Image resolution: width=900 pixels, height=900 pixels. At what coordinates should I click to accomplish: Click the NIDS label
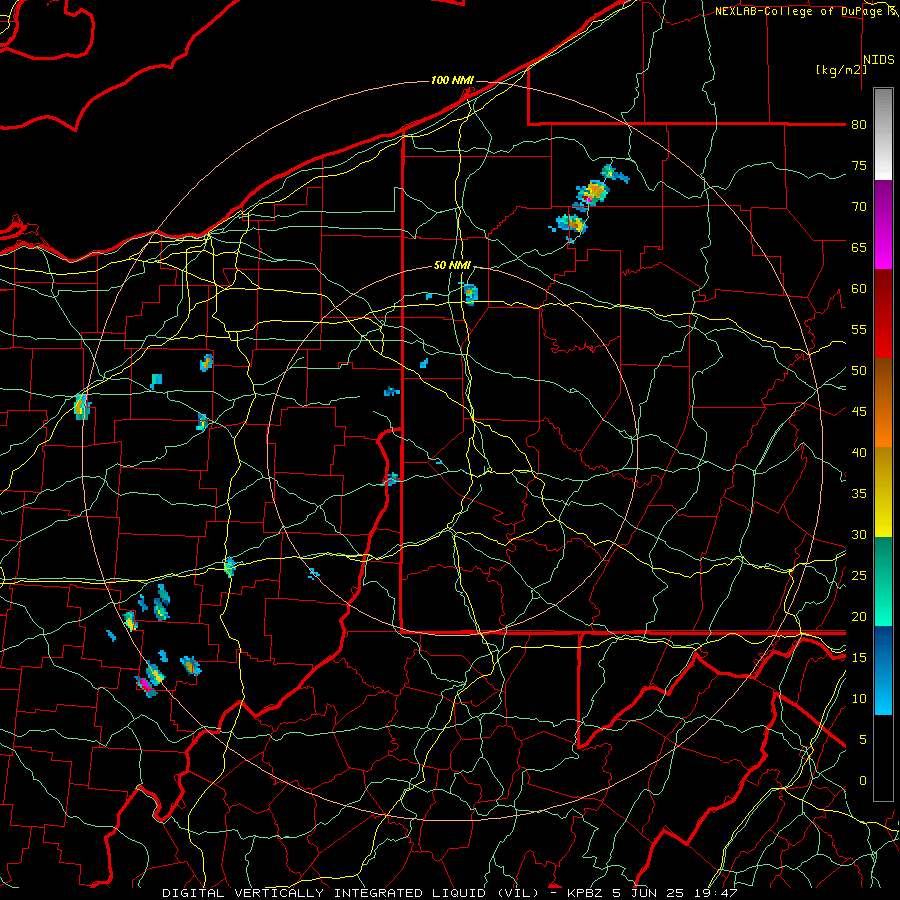pyautogui.click(x=879, y=60)
